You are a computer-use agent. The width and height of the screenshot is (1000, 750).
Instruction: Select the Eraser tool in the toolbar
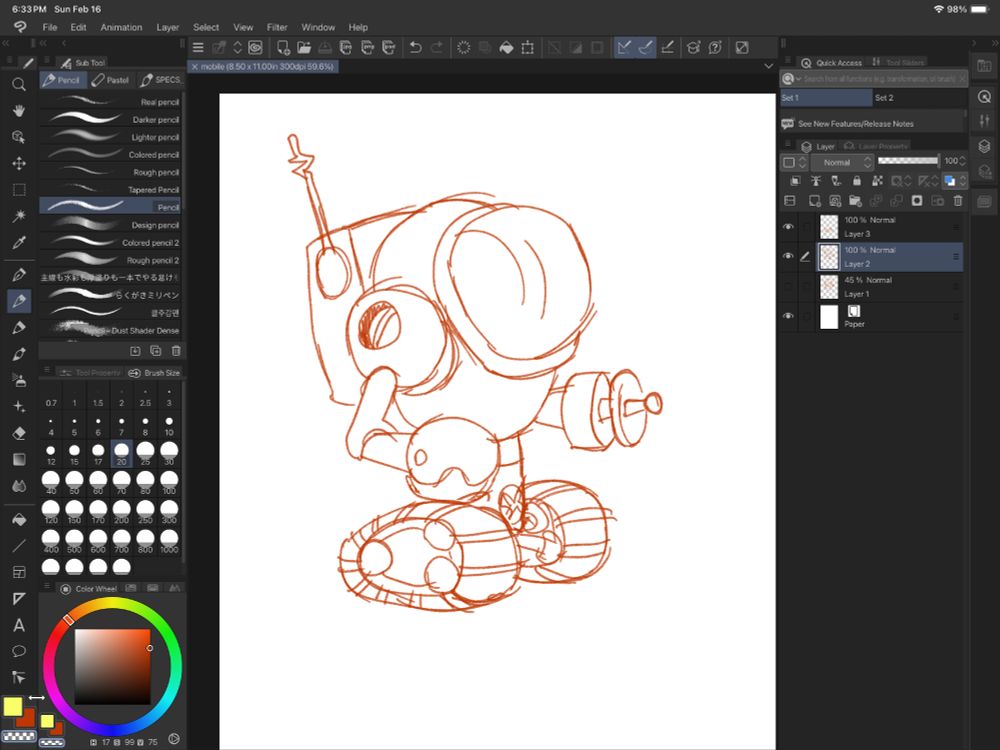click(x=19, y=432)
